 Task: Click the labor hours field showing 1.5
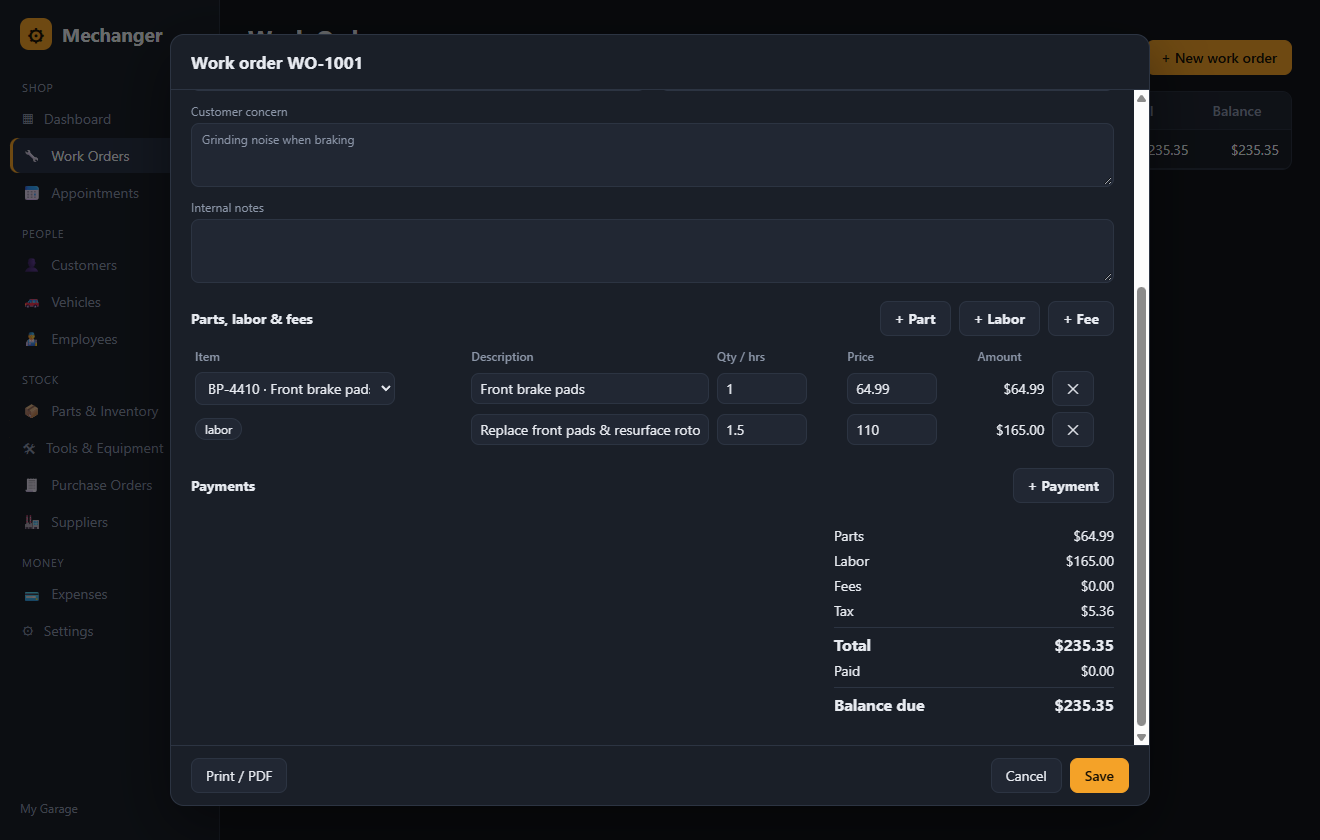point(762,430)
